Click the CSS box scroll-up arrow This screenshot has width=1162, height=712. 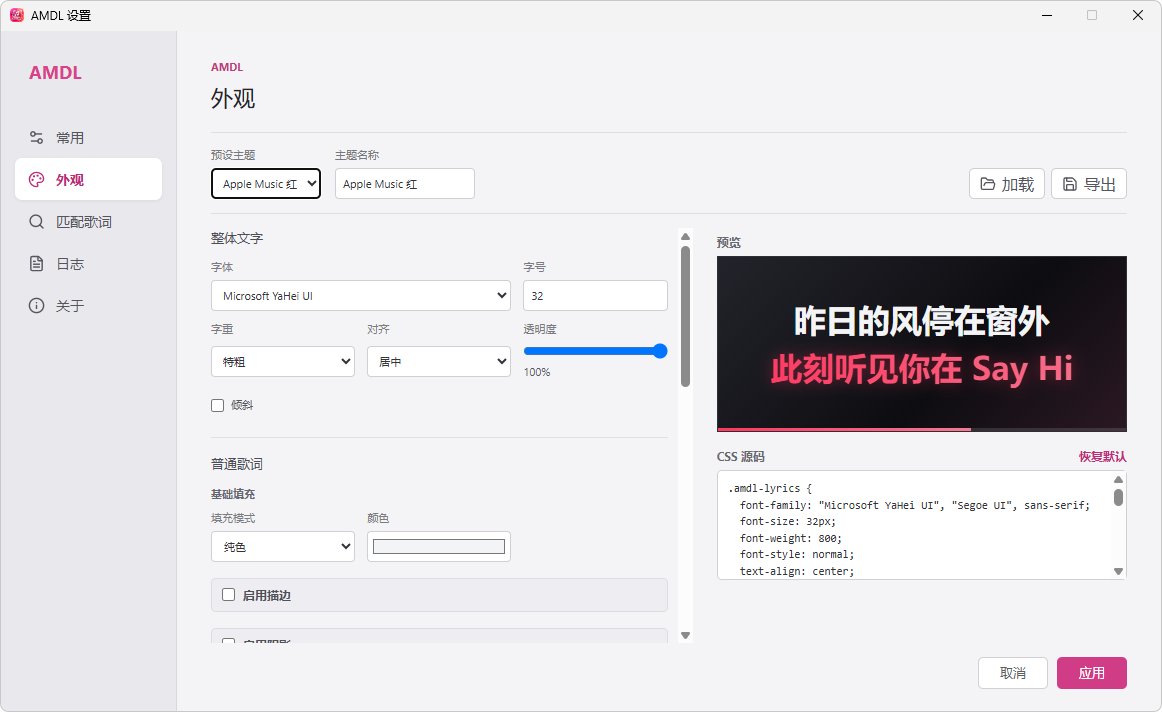(x=1118, y=479)
